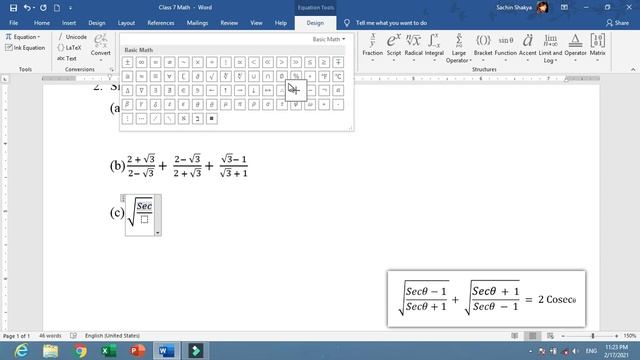Insert the infinity symbol
This screenshot has width=640, height=360.
coord(141,62)
